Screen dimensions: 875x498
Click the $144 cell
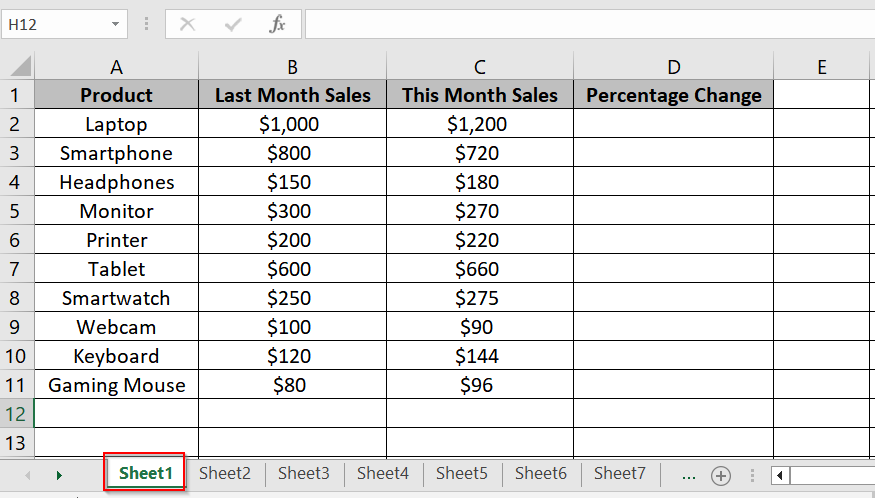click(480, 356)
